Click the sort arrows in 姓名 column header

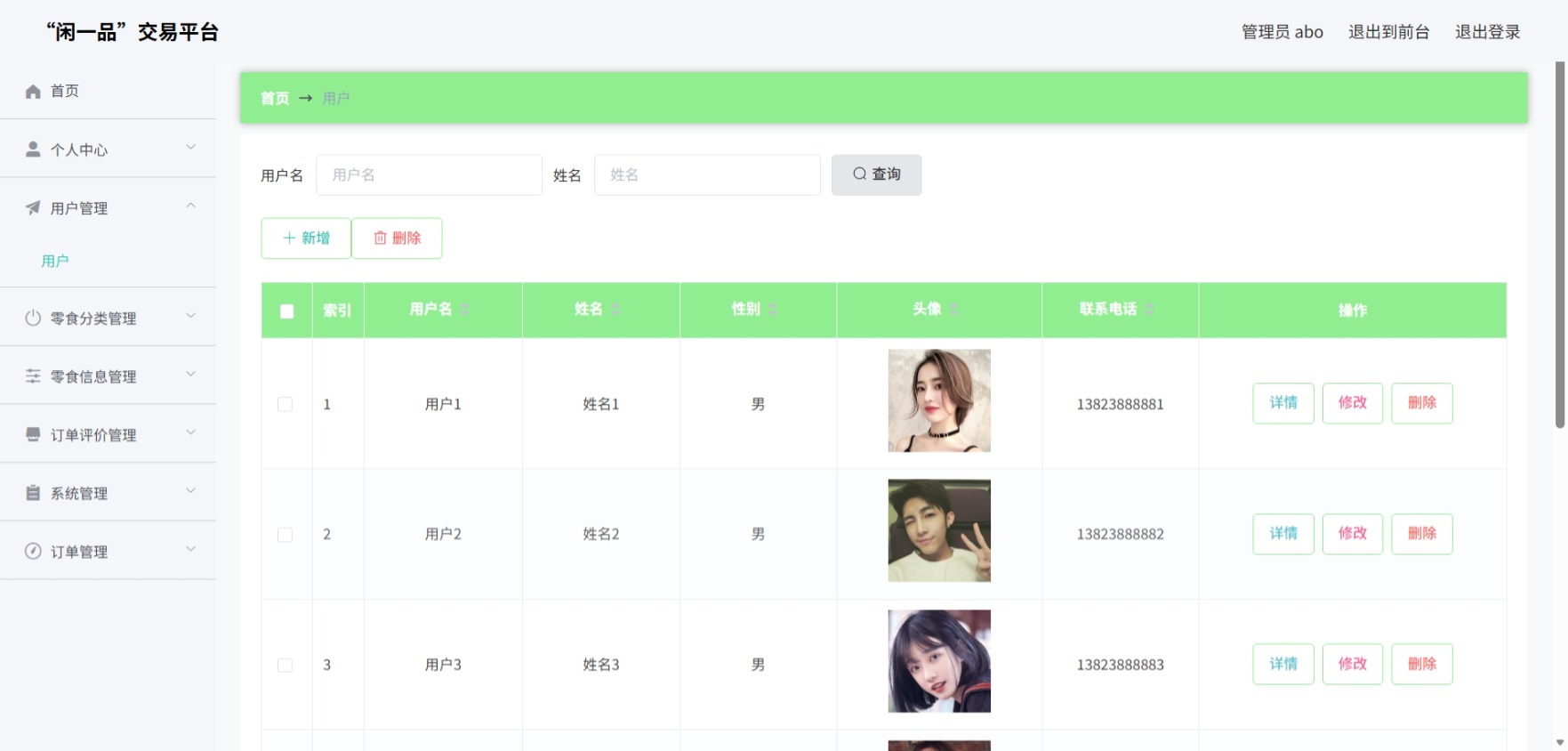(x=615, y=310)
